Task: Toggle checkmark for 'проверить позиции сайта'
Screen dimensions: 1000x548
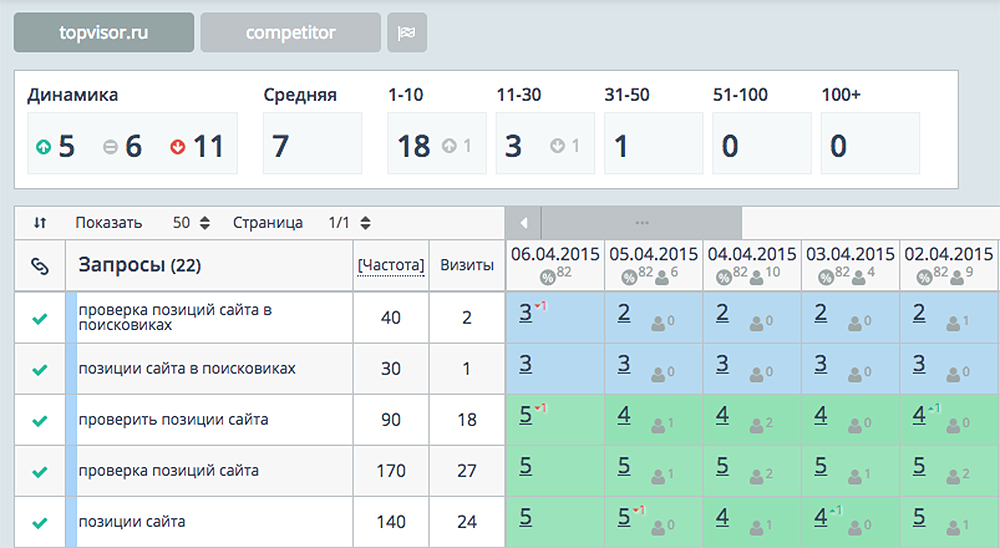Action: [40, 420]
